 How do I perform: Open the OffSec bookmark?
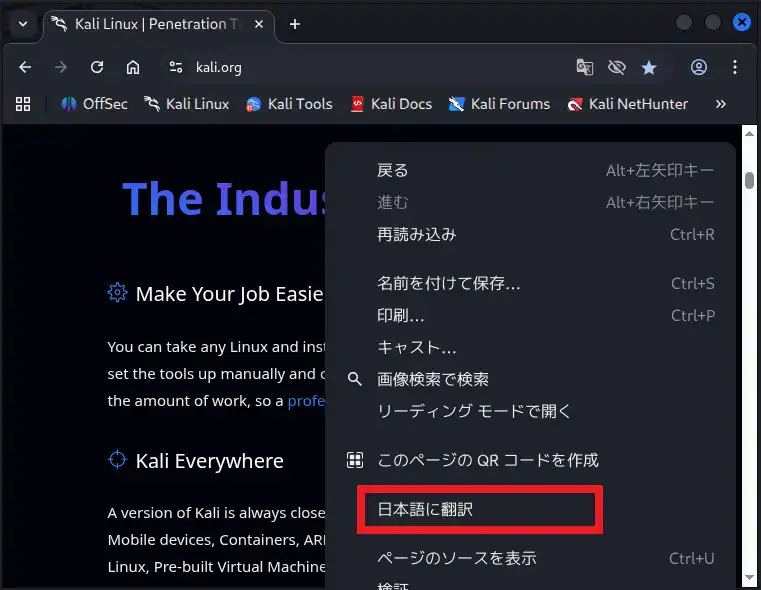(94, 104)
